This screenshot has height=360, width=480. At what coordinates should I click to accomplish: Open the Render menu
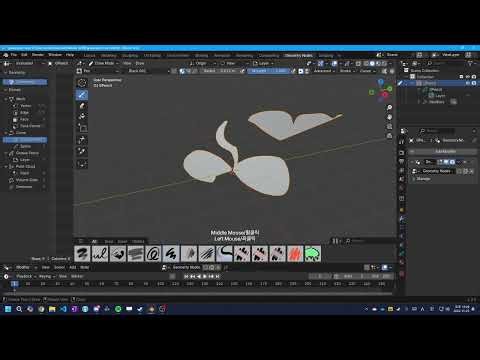click(x=38, y=55)
